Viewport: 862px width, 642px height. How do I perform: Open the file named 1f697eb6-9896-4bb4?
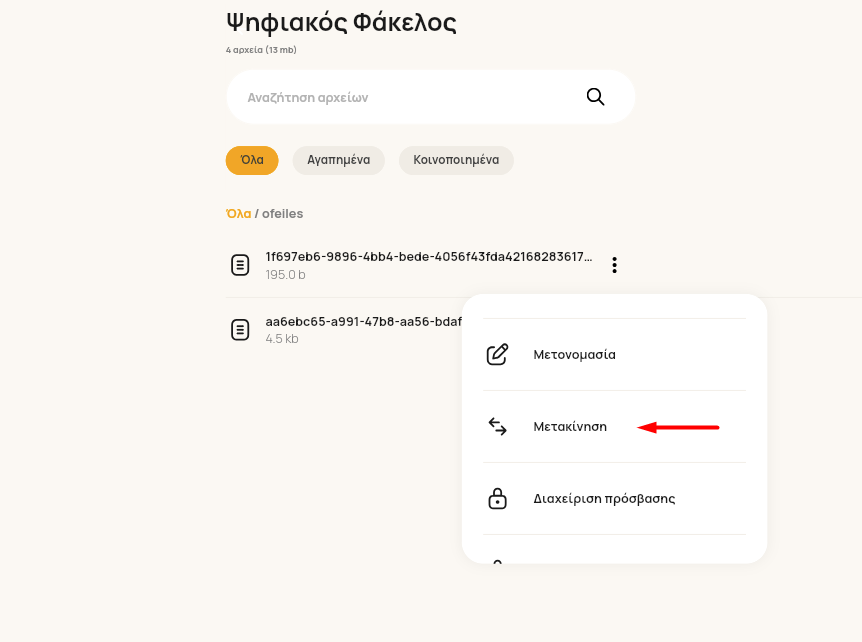429,257
